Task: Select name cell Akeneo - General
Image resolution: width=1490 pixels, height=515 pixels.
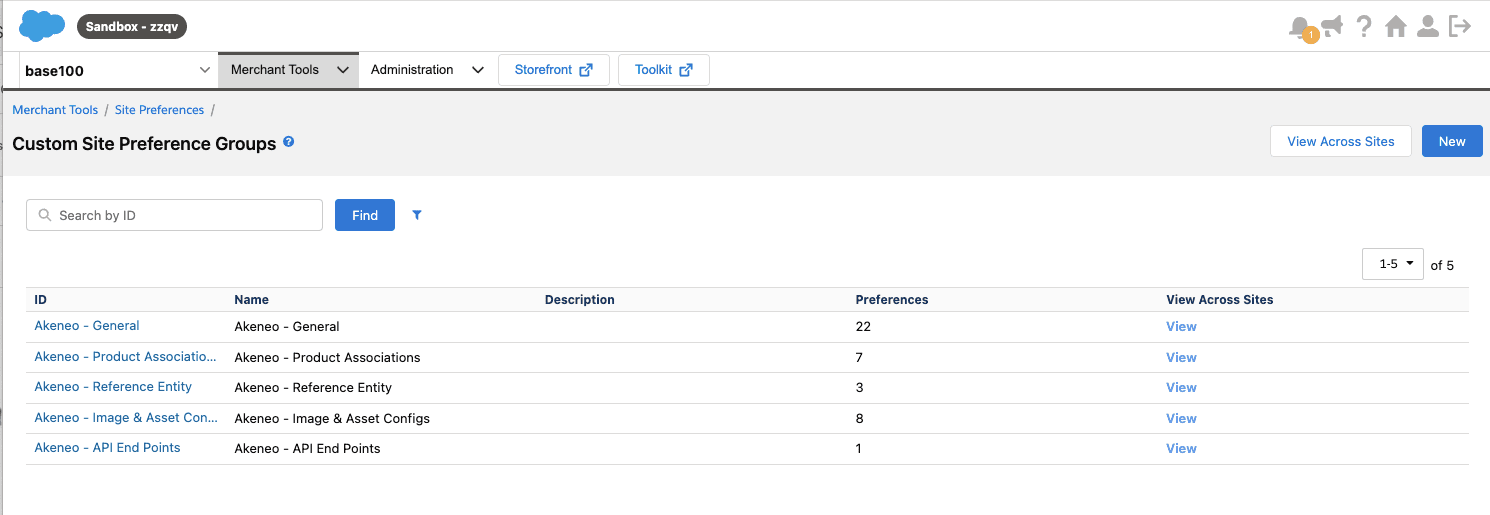Action: (287, 327)
